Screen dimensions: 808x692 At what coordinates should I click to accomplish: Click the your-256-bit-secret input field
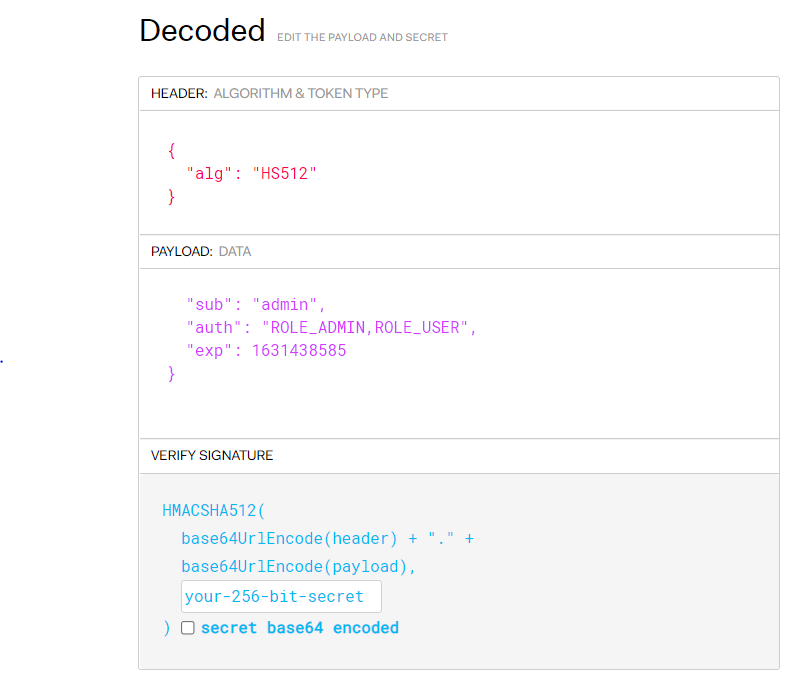point(281,596)
